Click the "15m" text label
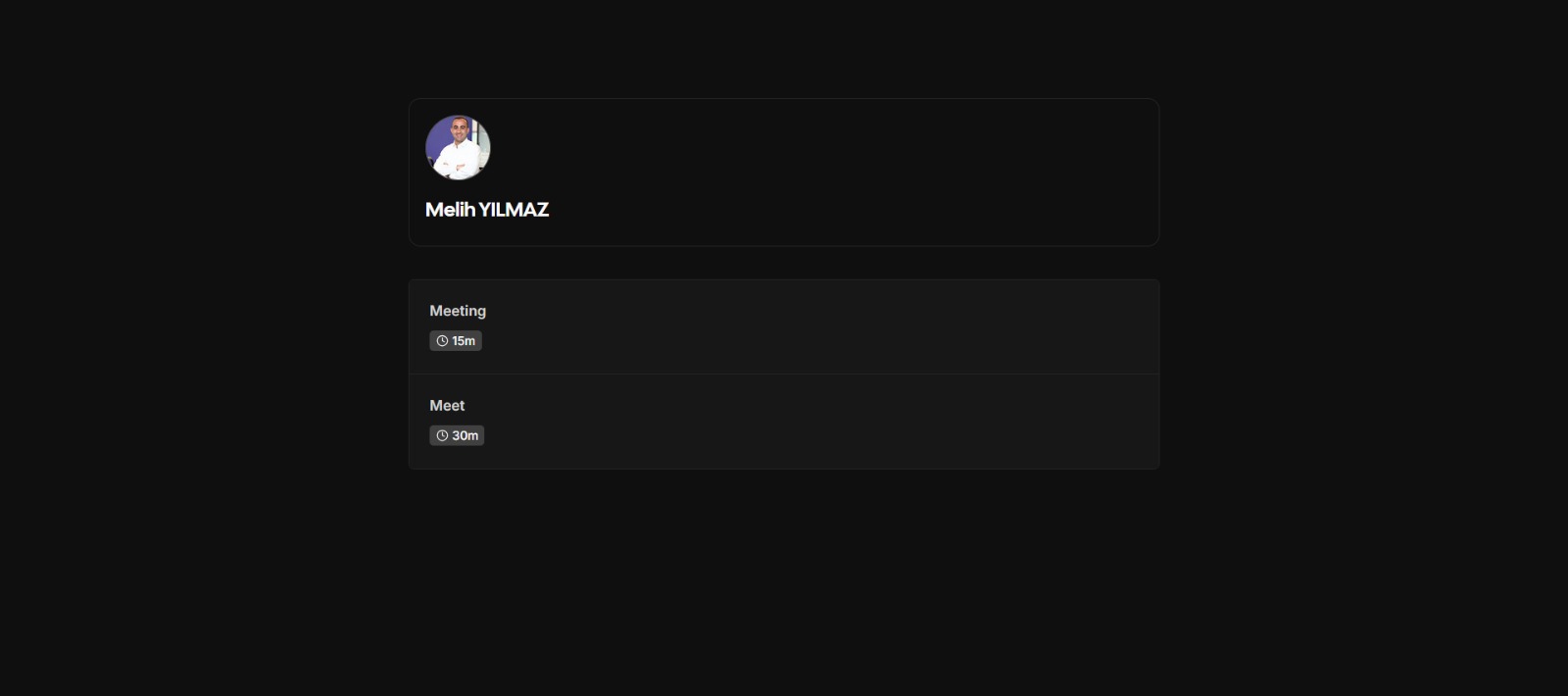 click(x=464, y=341)
